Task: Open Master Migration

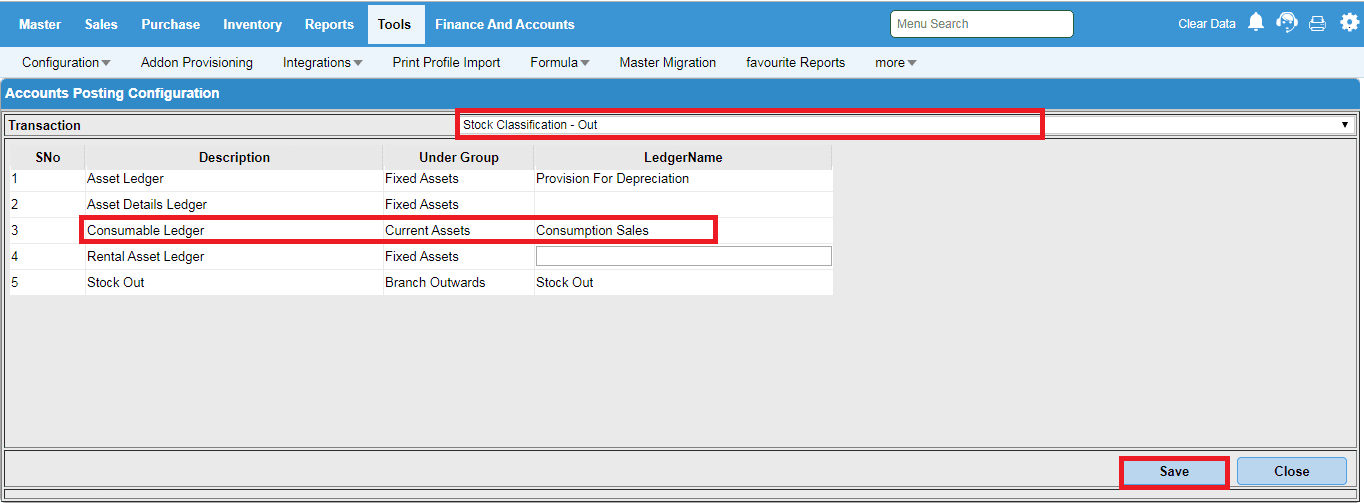Action: pyautogui.click(x=668, y=62)
